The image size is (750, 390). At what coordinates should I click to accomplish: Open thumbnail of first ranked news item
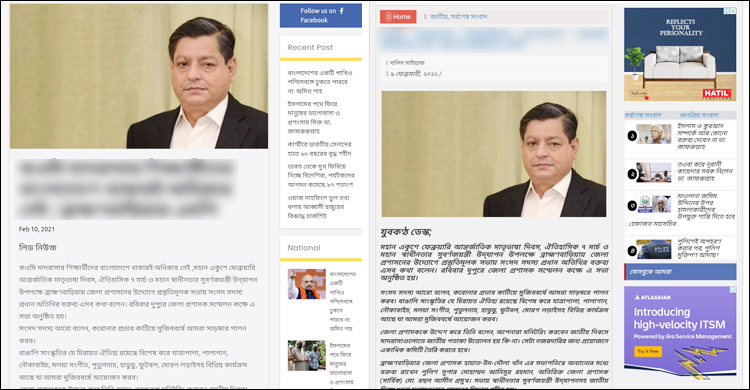pyautogui.click(x=654, y=134)
